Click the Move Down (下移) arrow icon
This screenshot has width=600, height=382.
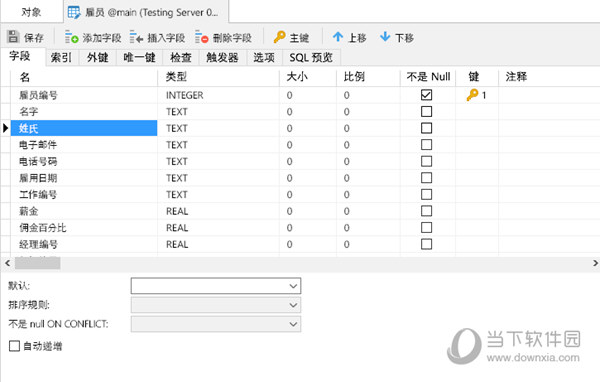click(x=385, y=37)
